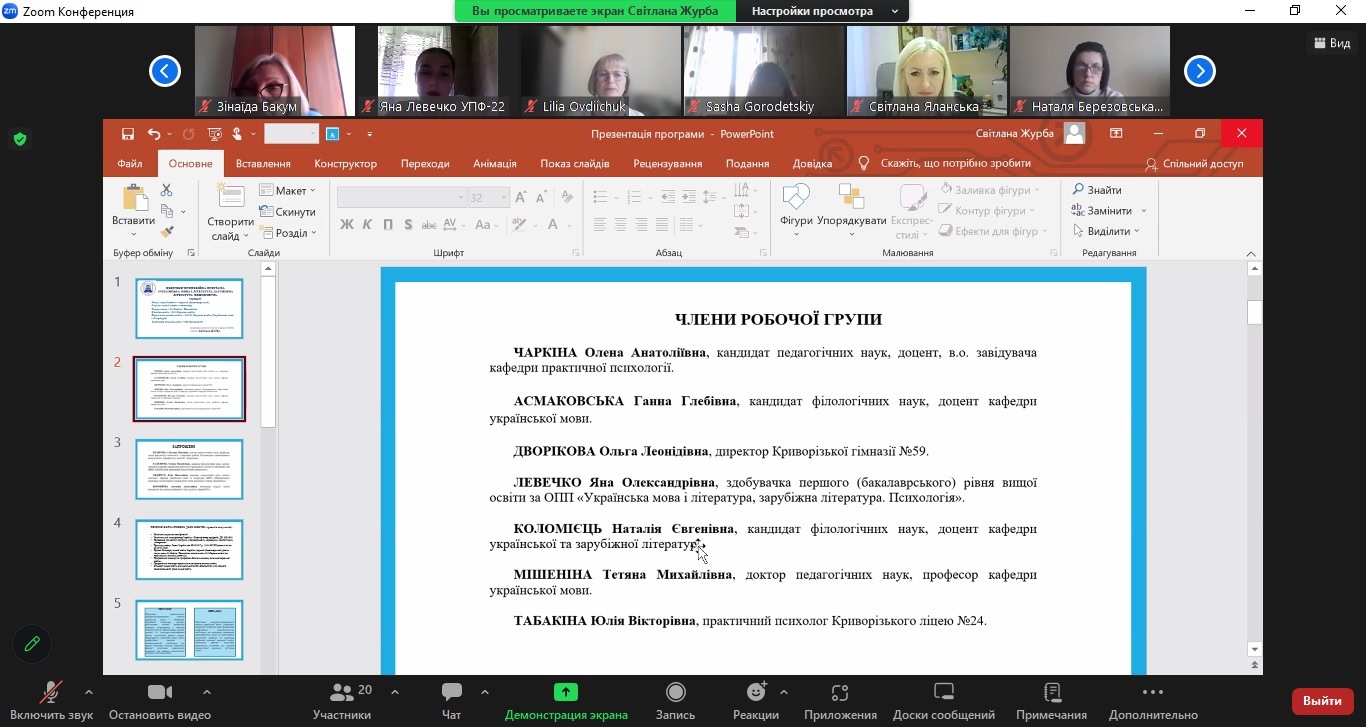Open the Файл tab
This screenshot has width=1366, height=727.
pos(130,163)
